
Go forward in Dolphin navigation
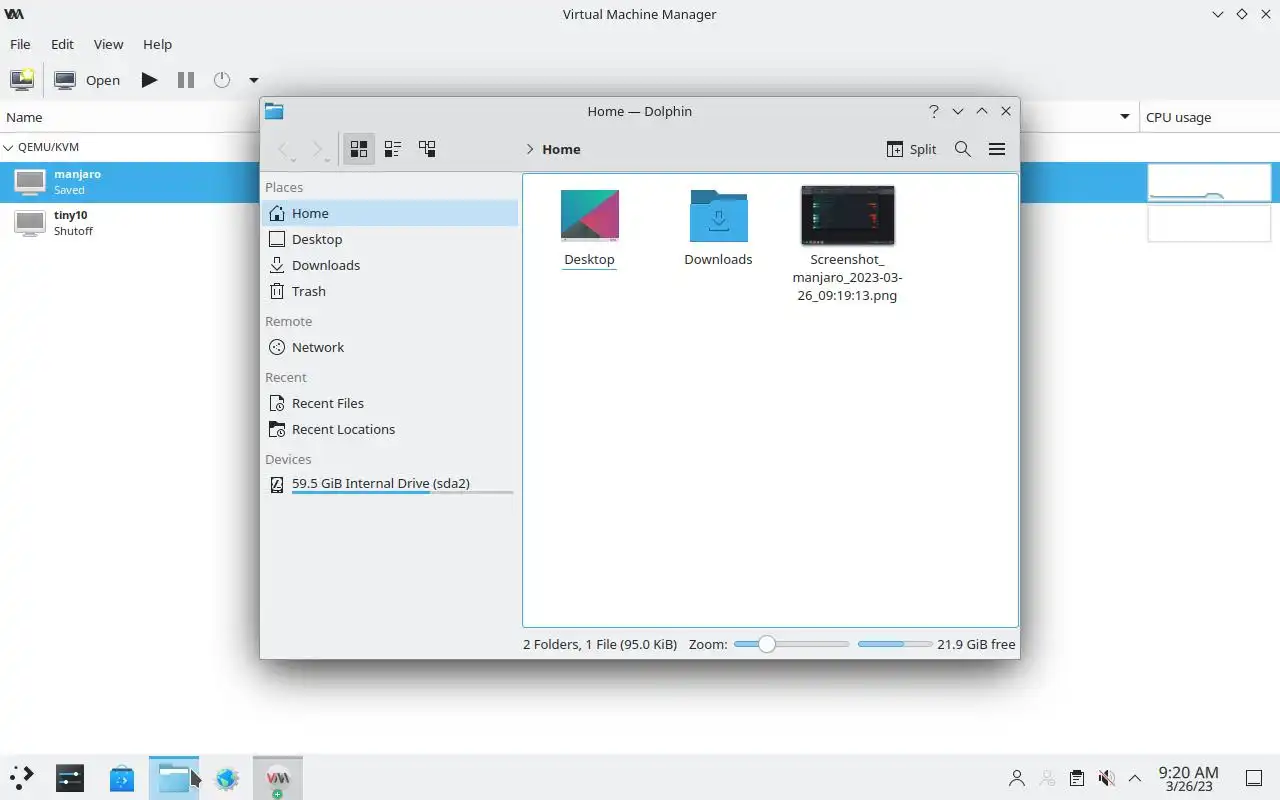point(317,149)
